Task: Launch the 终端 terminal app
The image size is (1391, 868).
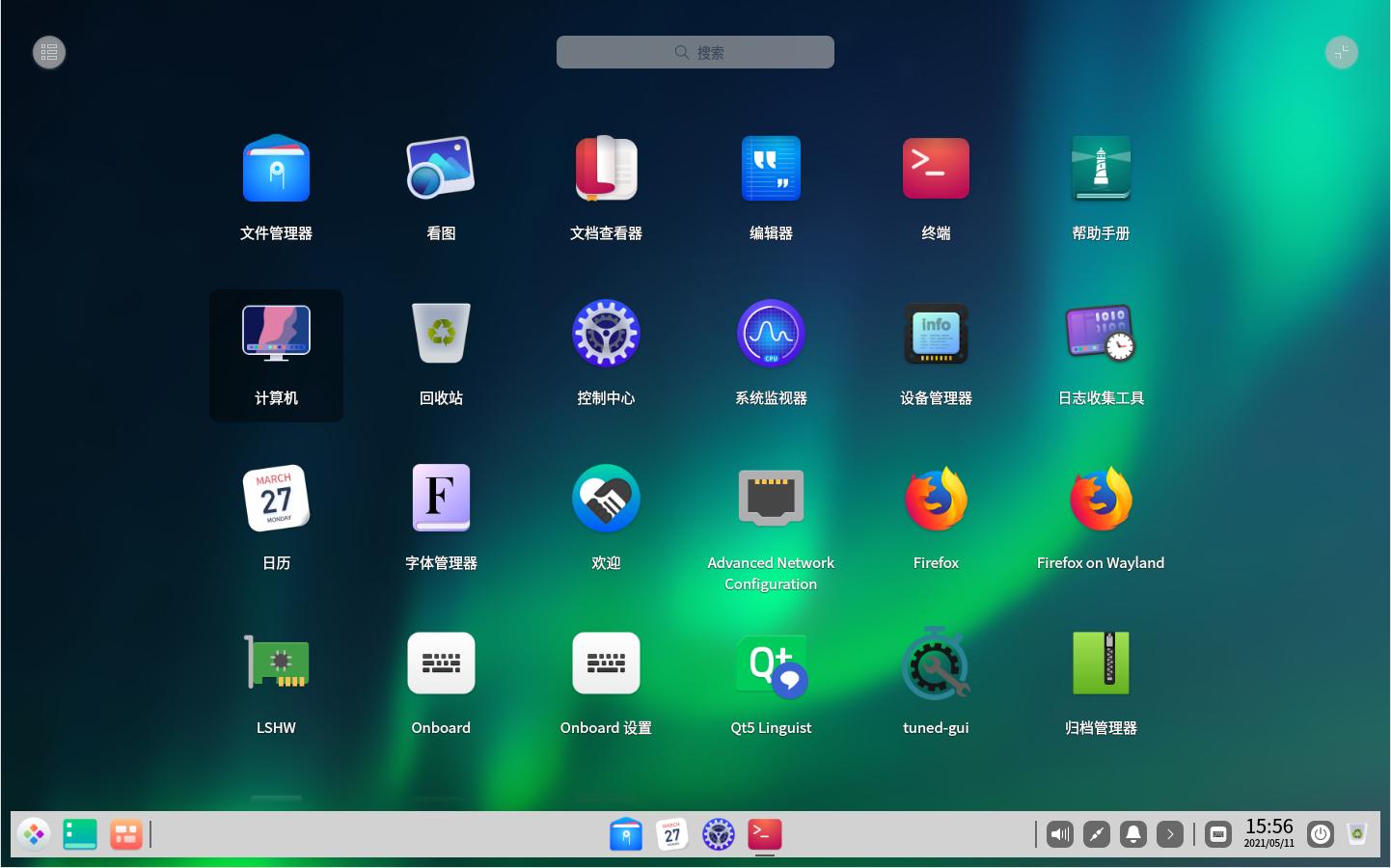Action: click(936, 169)
